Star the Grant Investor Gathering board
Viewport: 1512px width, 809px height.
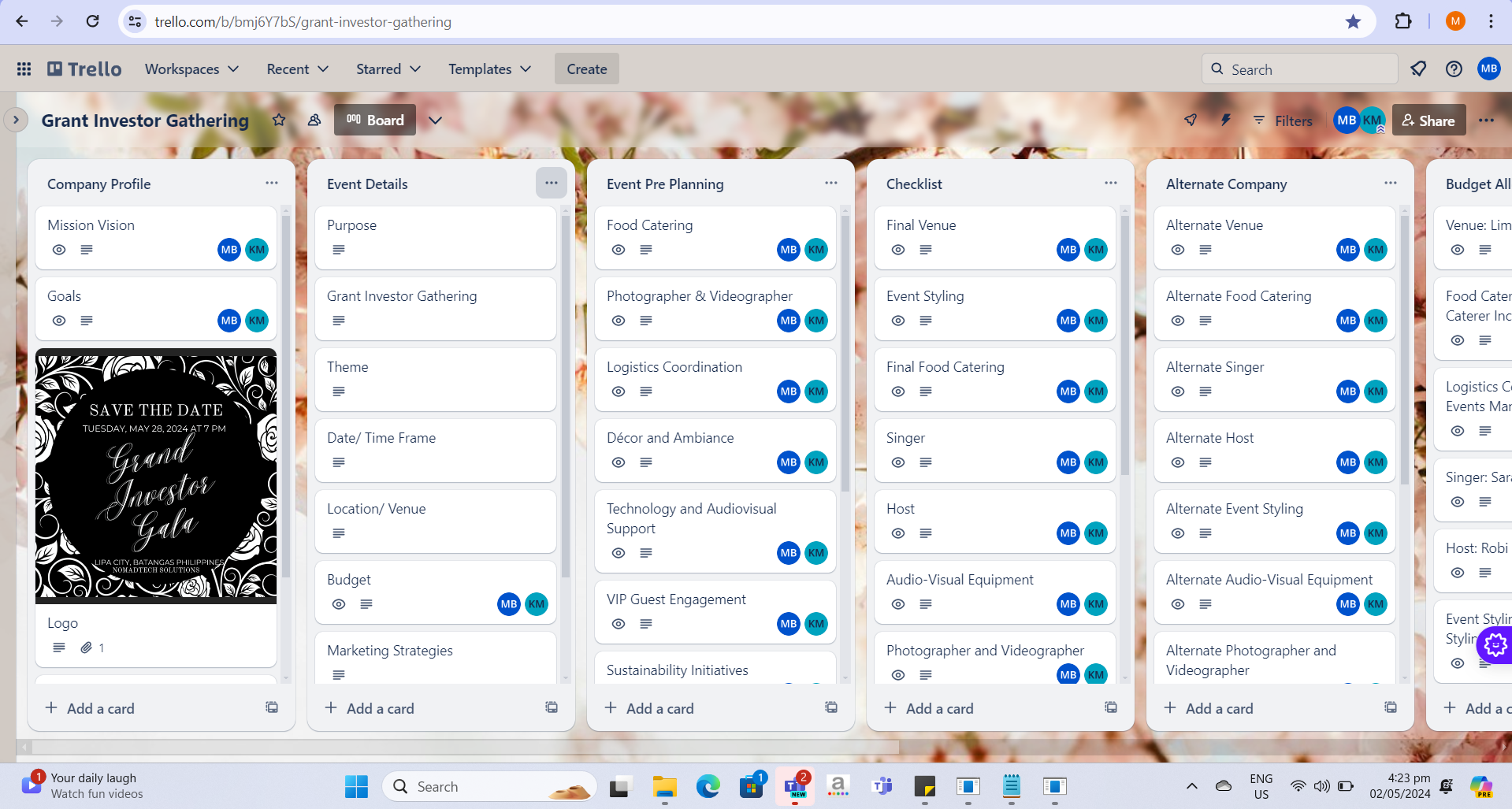279,121
